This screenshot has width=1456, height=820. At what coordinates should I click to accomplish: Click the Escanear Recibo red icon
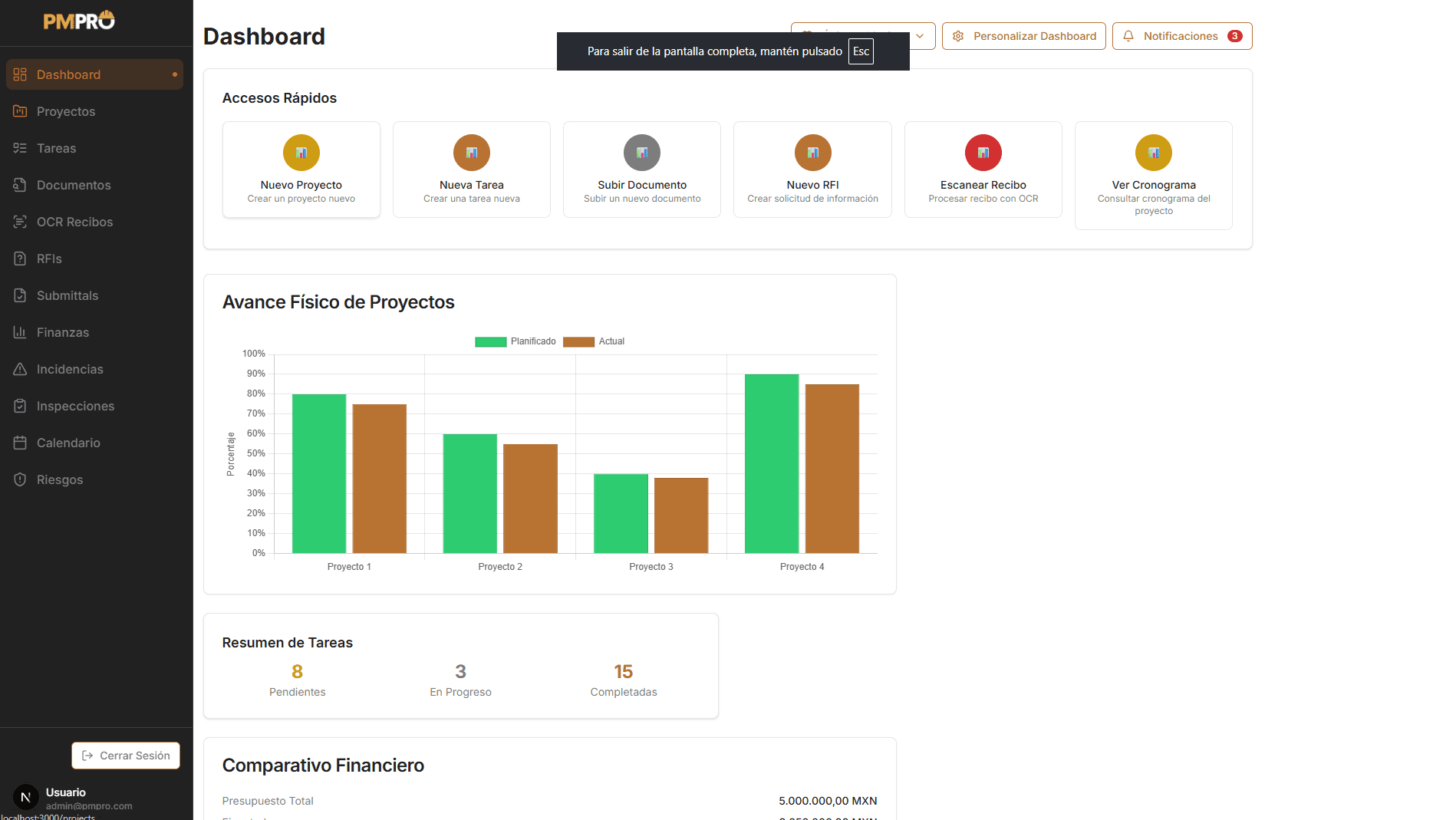coord(983,153)
